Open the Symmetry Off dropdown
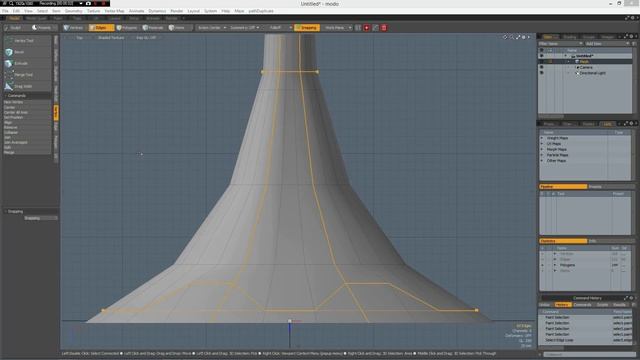This screenshot has width=640, height=360. [x=244, y=28]
